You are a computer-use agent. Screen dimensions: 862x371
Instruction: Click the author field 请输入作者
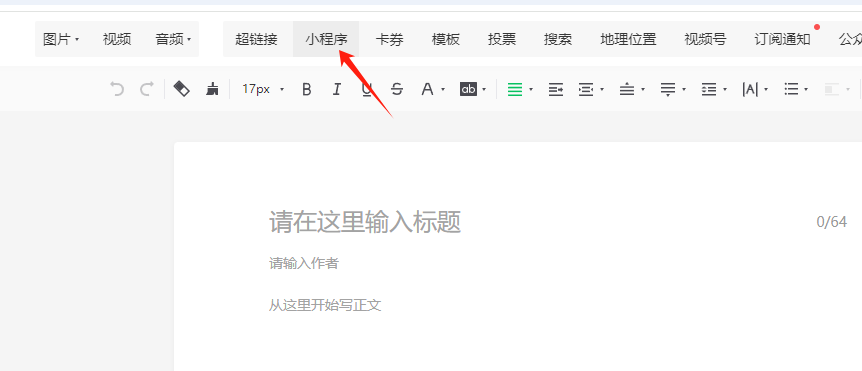click(303, 264)
